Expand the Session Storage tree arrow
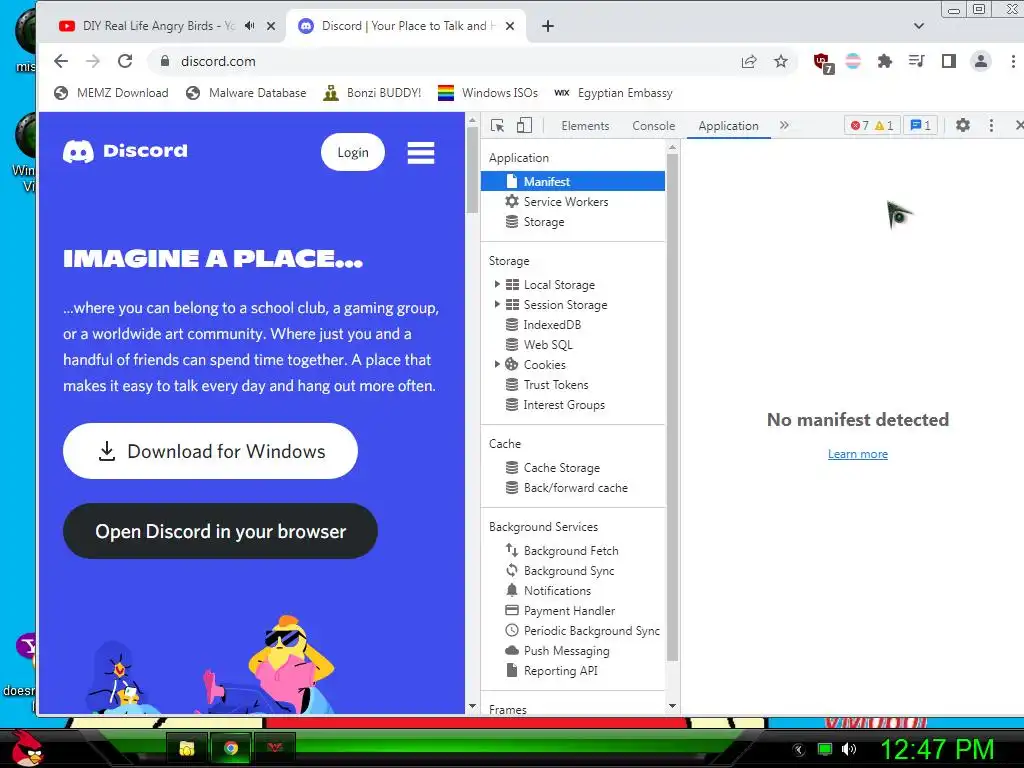 (x=497, y=305)
